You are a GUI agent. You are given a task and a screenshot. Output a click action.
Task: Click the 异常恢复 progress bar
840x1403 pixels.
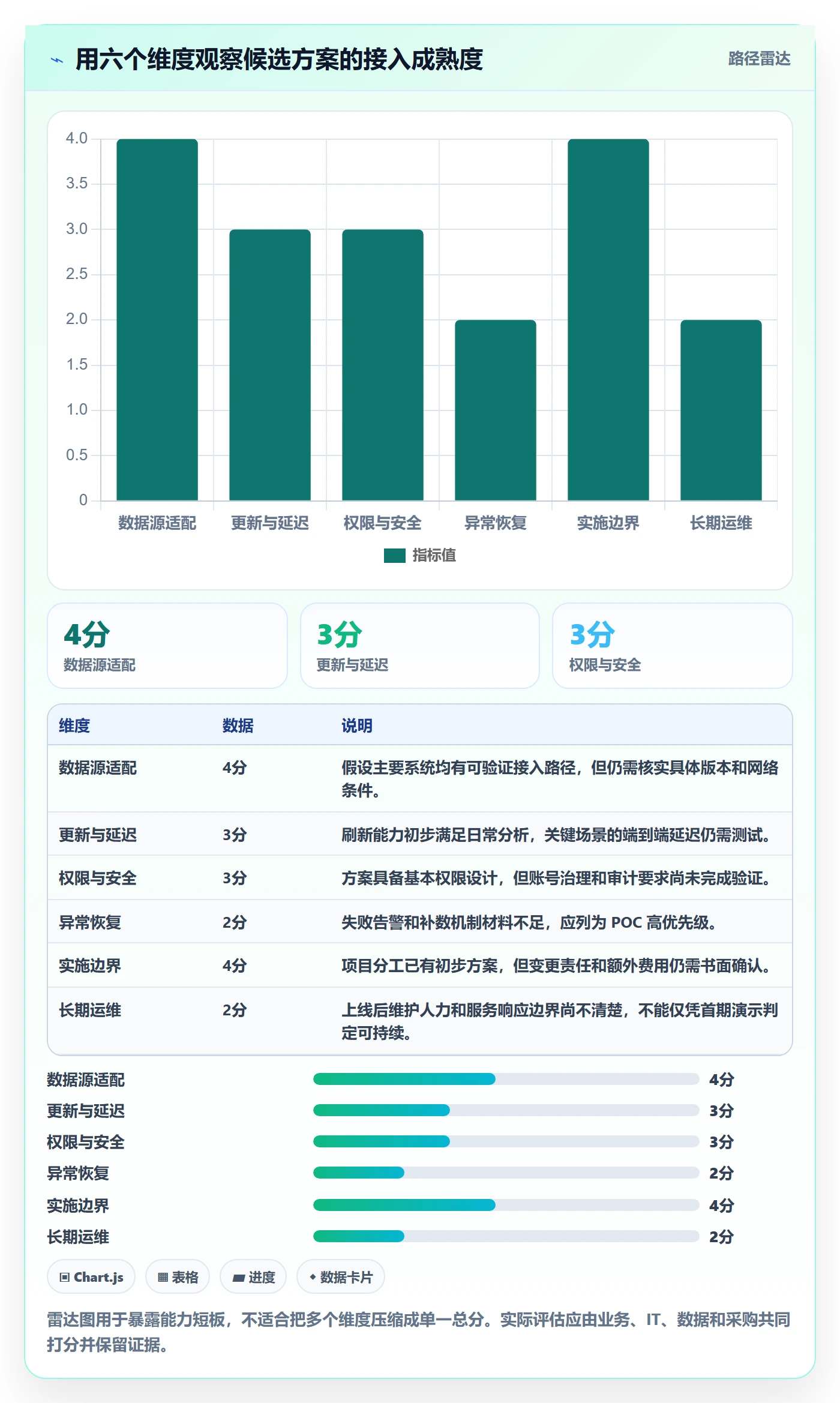pyautogui.click(x=506, y=1173)
